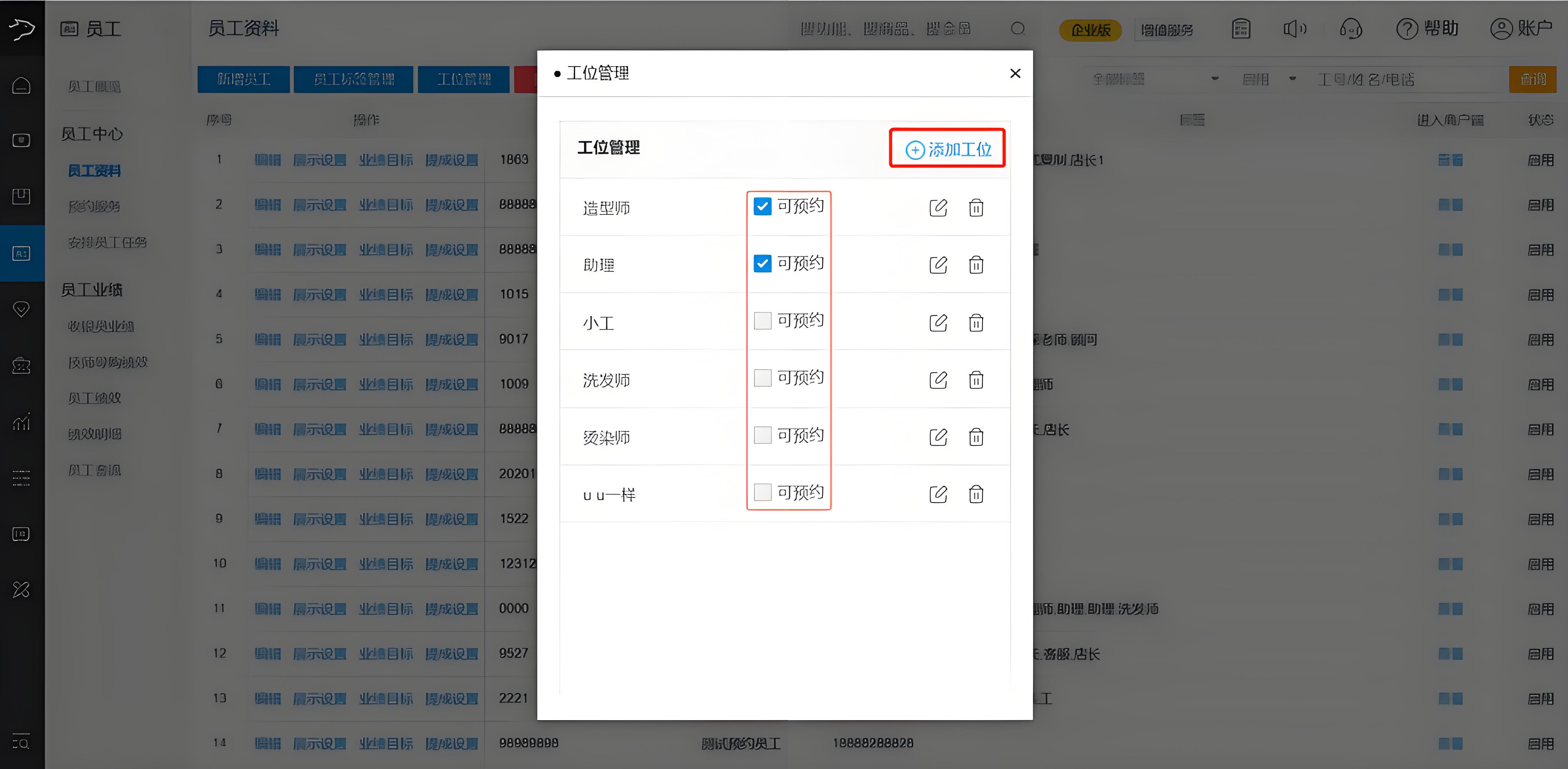Expand the second filter dropdown beside the search field
The image size is (1568, 769).
click(1269, 79)
